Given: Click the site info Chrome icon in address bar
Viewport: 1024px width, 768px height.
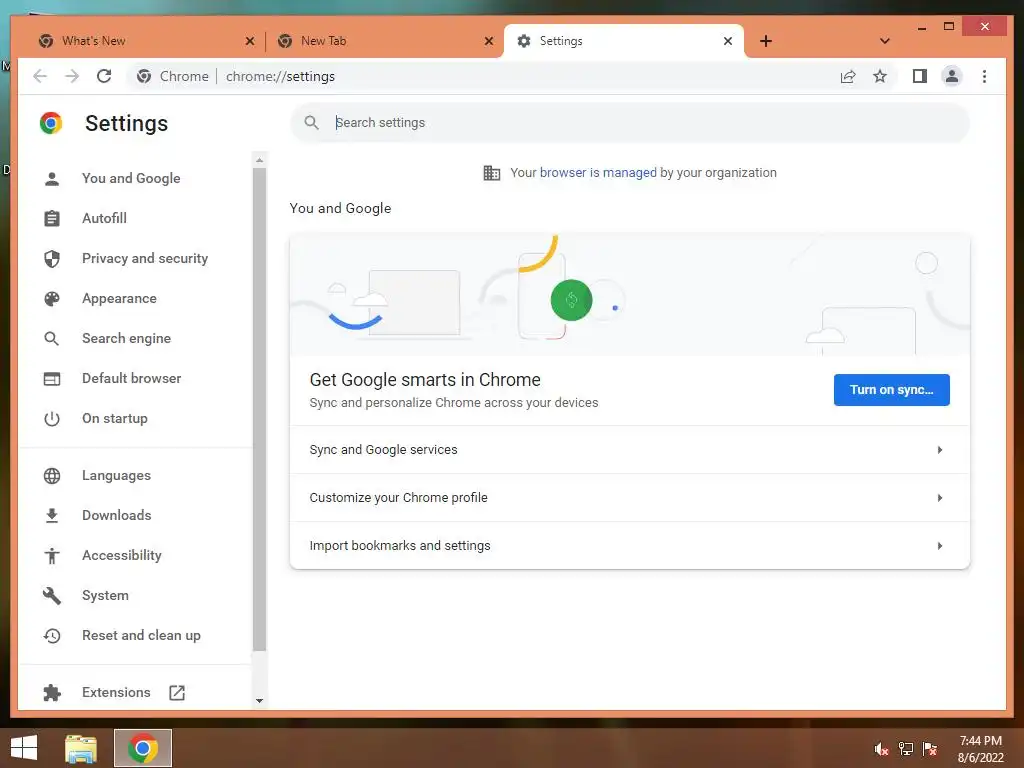Looking at the screenshot, I should pos(144,76).
